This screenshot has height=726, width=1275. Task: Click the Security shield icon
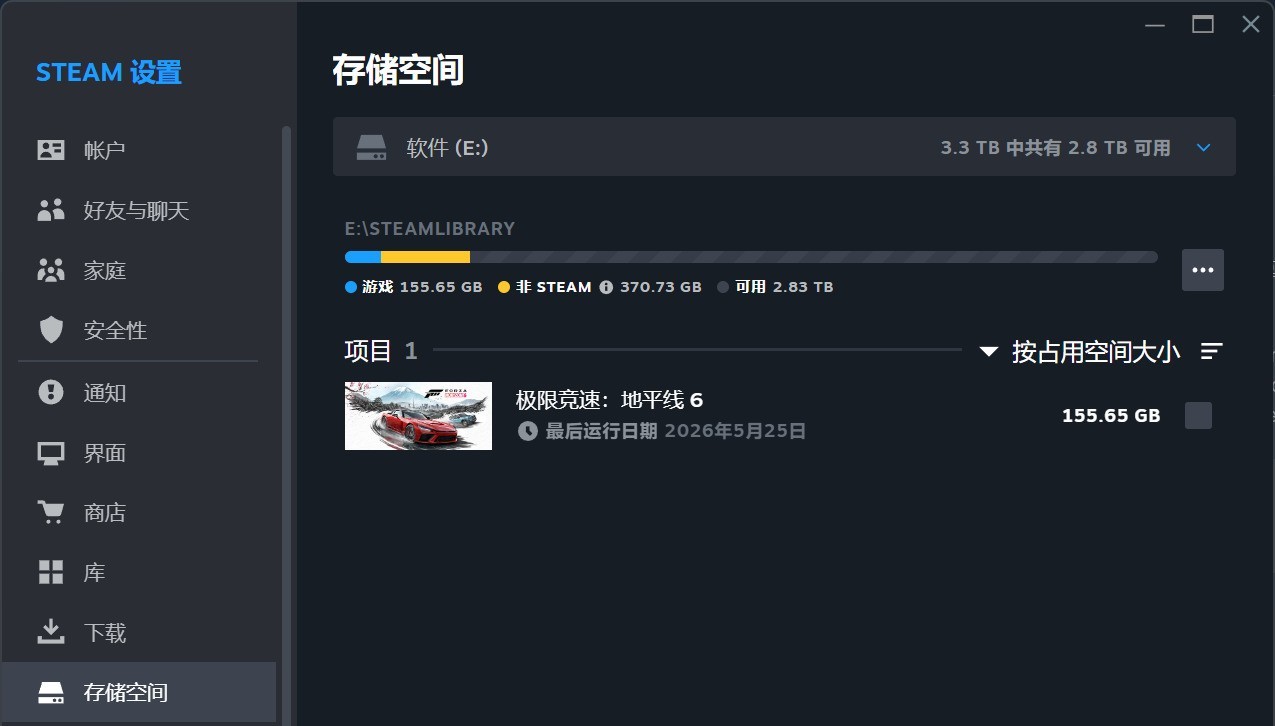coord(50,330)
